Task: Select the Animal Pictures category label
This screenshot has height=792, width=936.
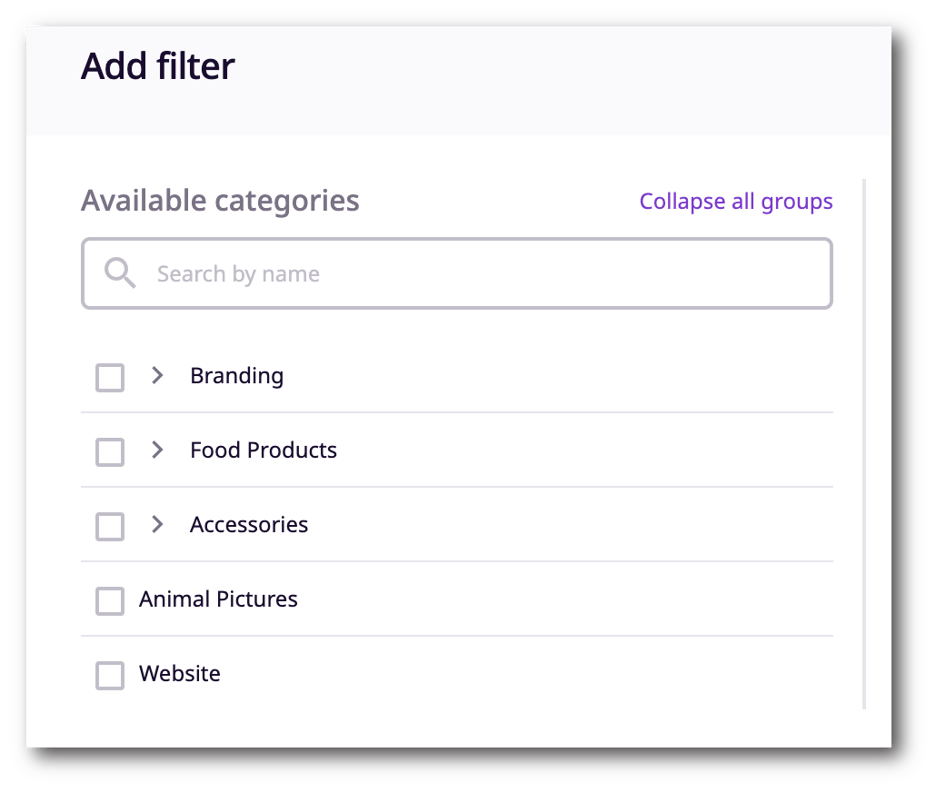Action: 218,599
